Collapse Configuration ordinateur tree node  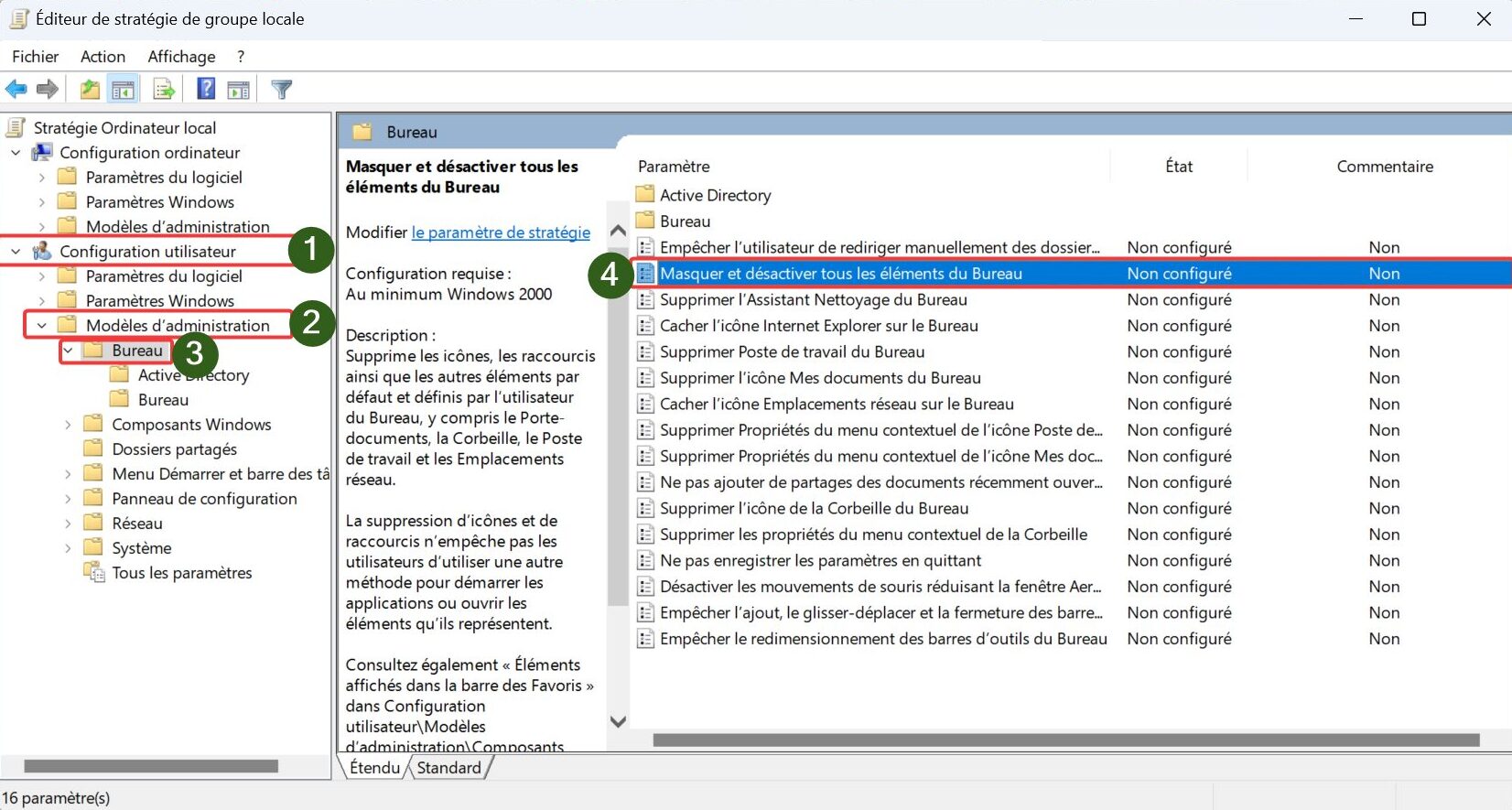(x=16, y=153)
